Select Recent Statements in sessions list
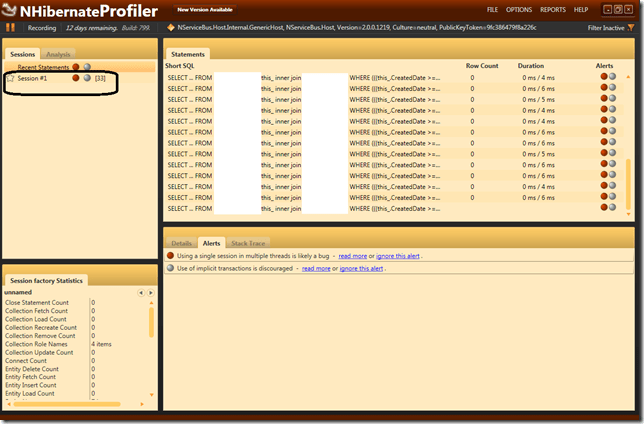 (43, 67)
